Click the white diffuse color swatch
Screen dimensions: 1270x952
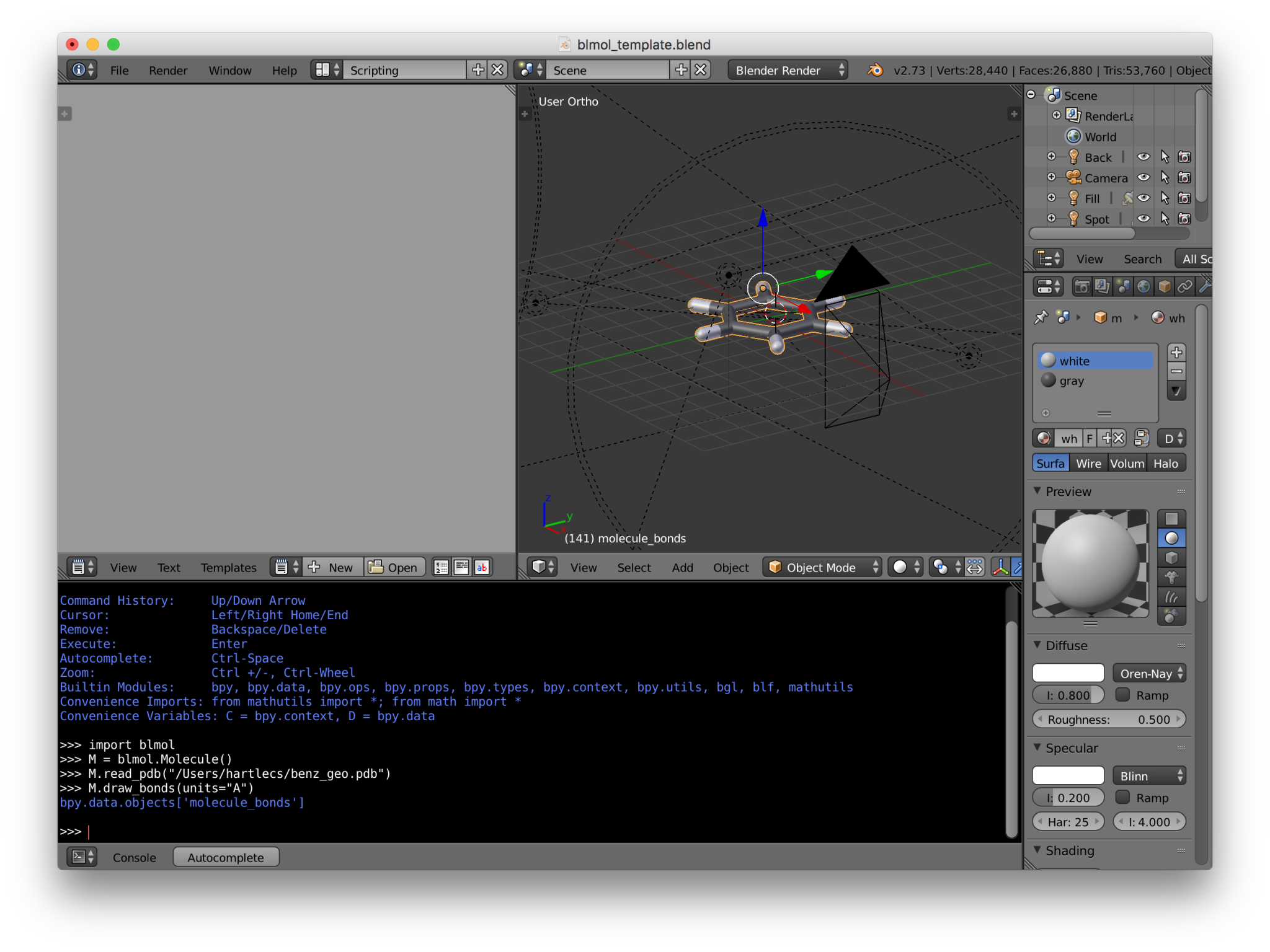[1068, 672]
